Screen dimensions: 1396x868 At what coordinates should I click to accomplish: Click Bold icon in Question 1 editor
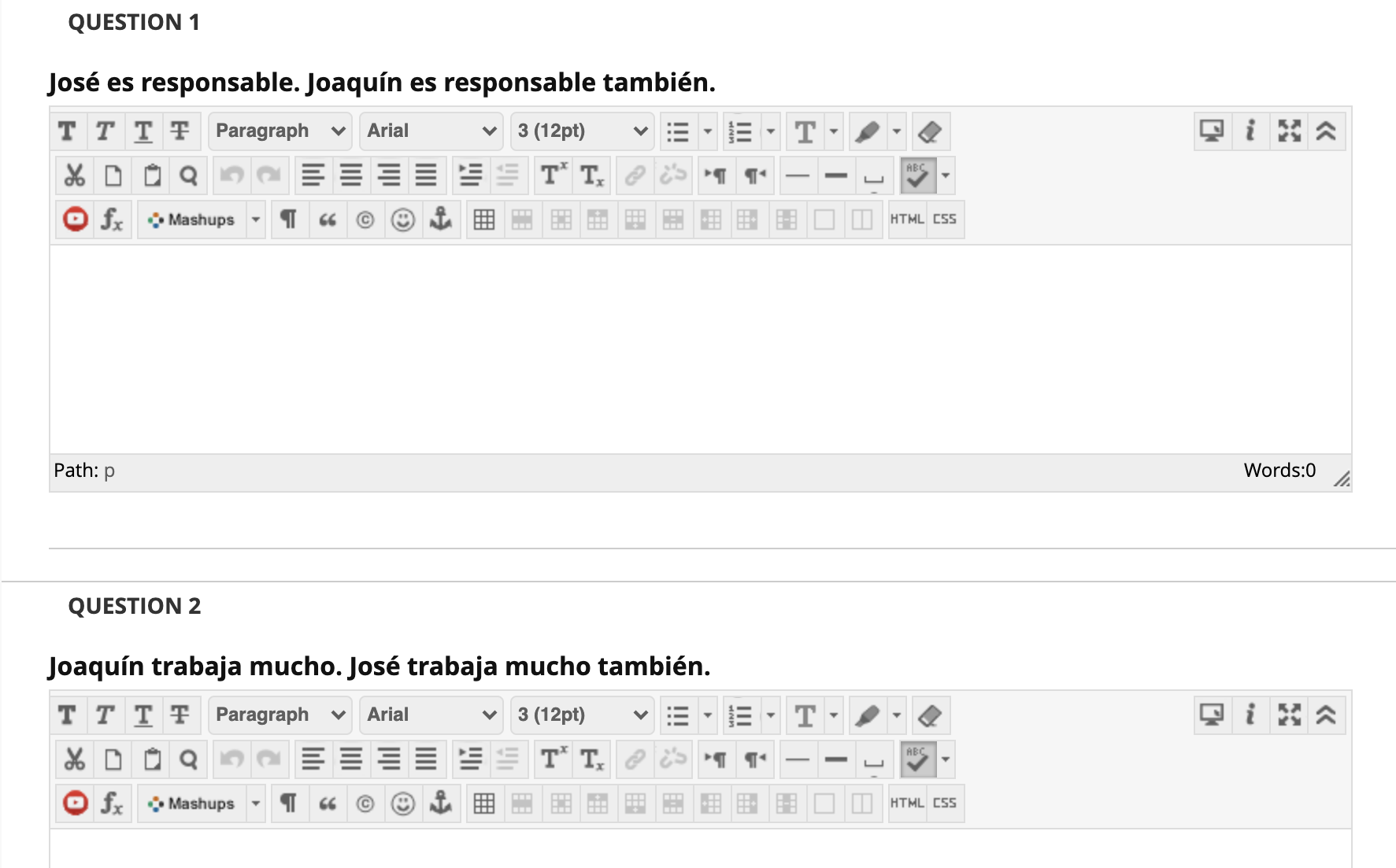pos(68,131)
